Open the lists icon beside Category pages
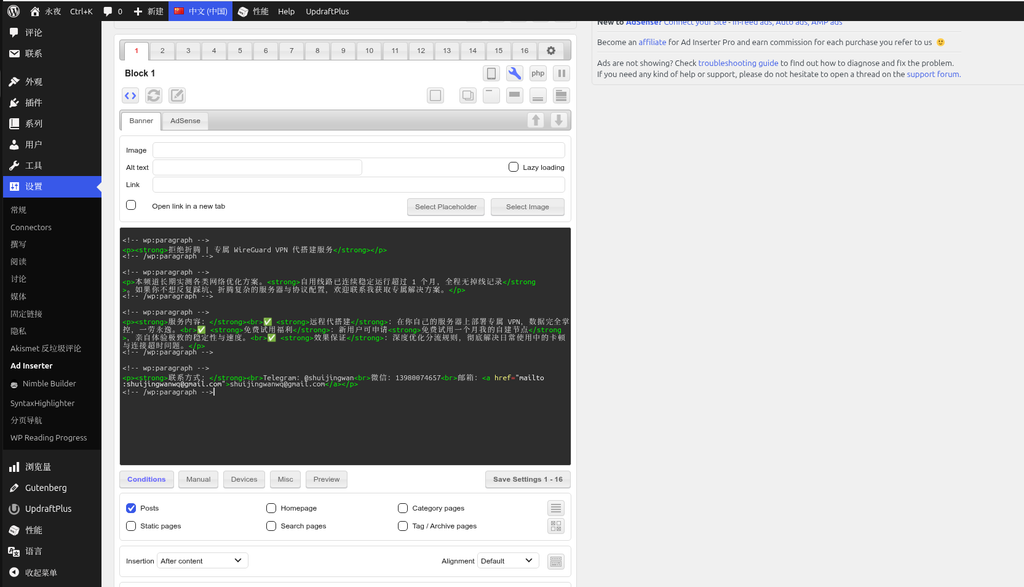Viewport: 1024px width, 587px height. pyautogui.click(x=556, y=508)
